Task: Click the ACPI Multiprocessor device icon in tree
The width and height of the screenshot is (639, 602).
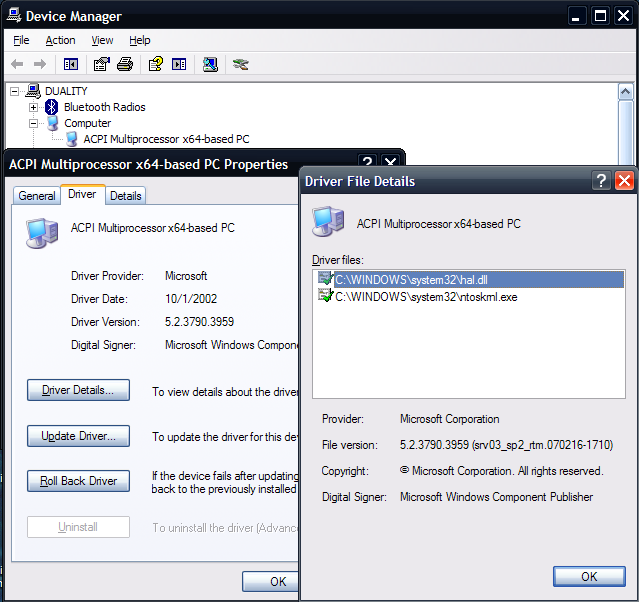Action: pos(72,139)
